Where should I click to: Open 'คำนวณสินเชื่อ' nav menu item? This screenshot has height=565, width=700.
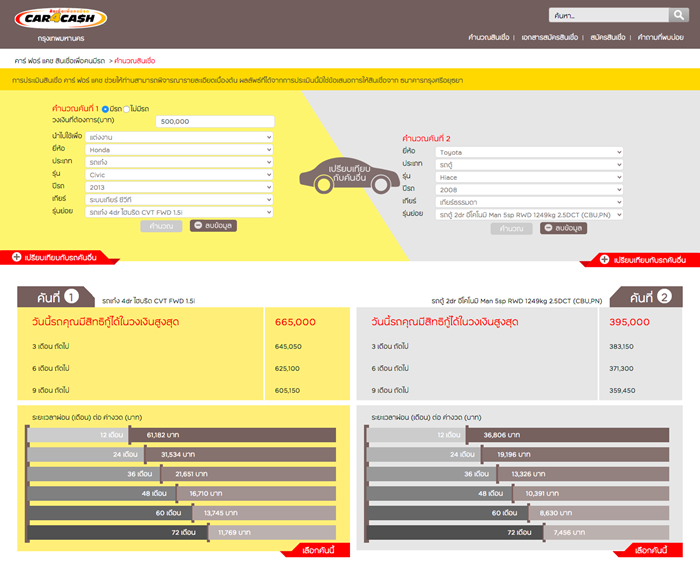[x=489, y=37]
